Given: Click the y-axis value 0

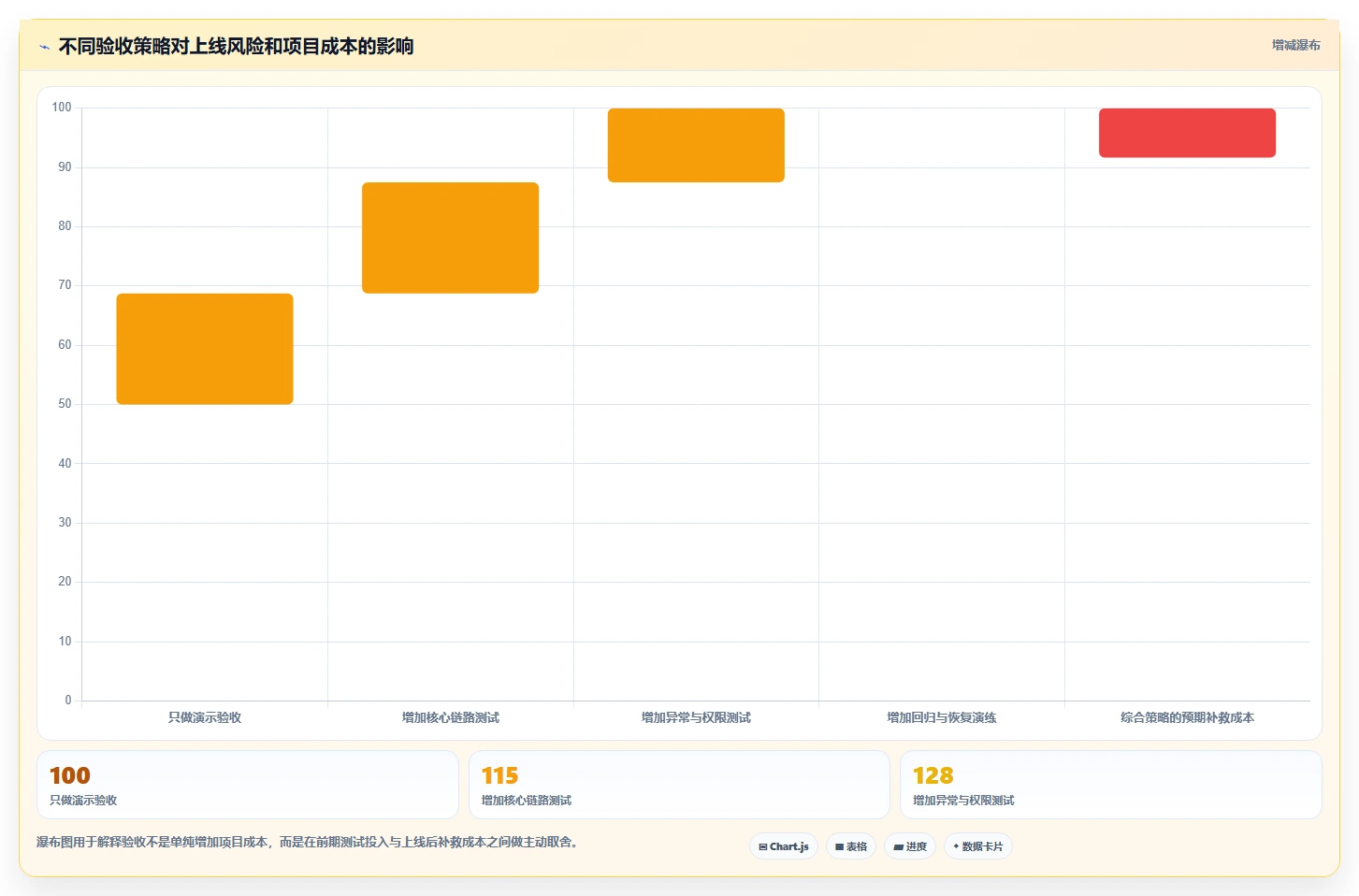Looking at the screenshot, I should click(x=68, y=700).
